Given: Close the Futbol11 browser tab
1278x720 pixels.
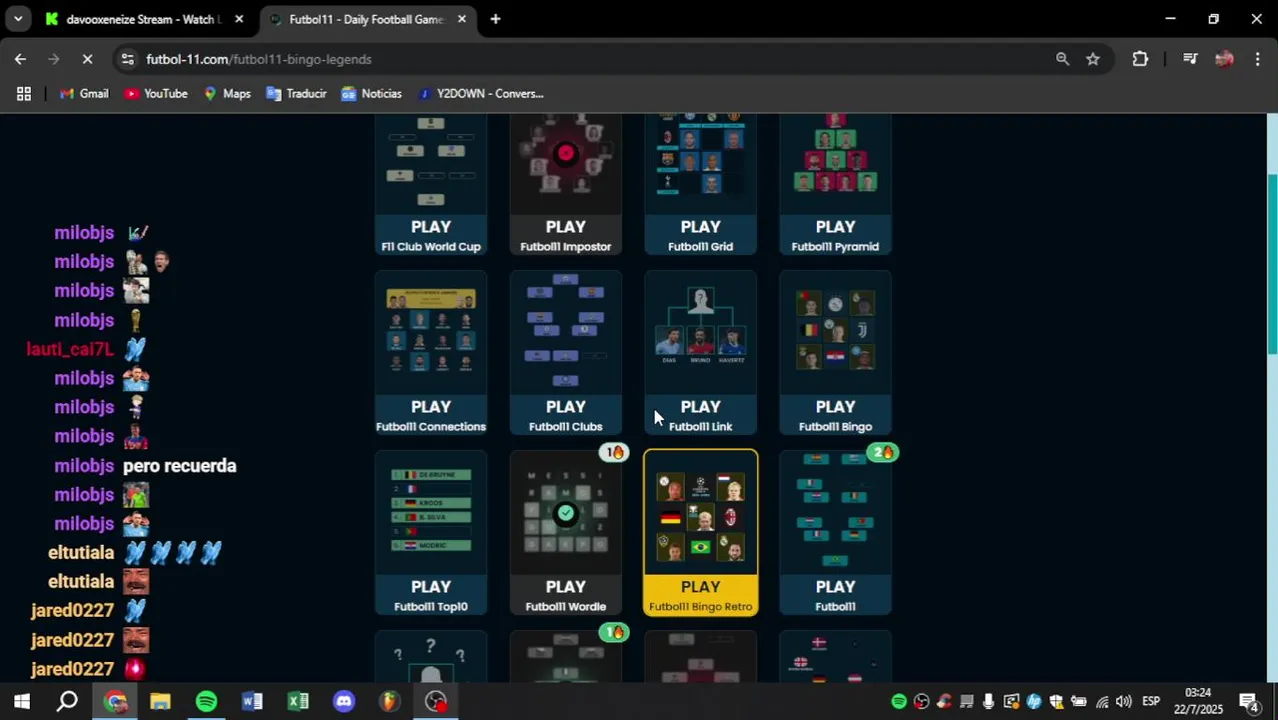Looking at the screenshot, I should pyautogui.click(x=461, y=19).
